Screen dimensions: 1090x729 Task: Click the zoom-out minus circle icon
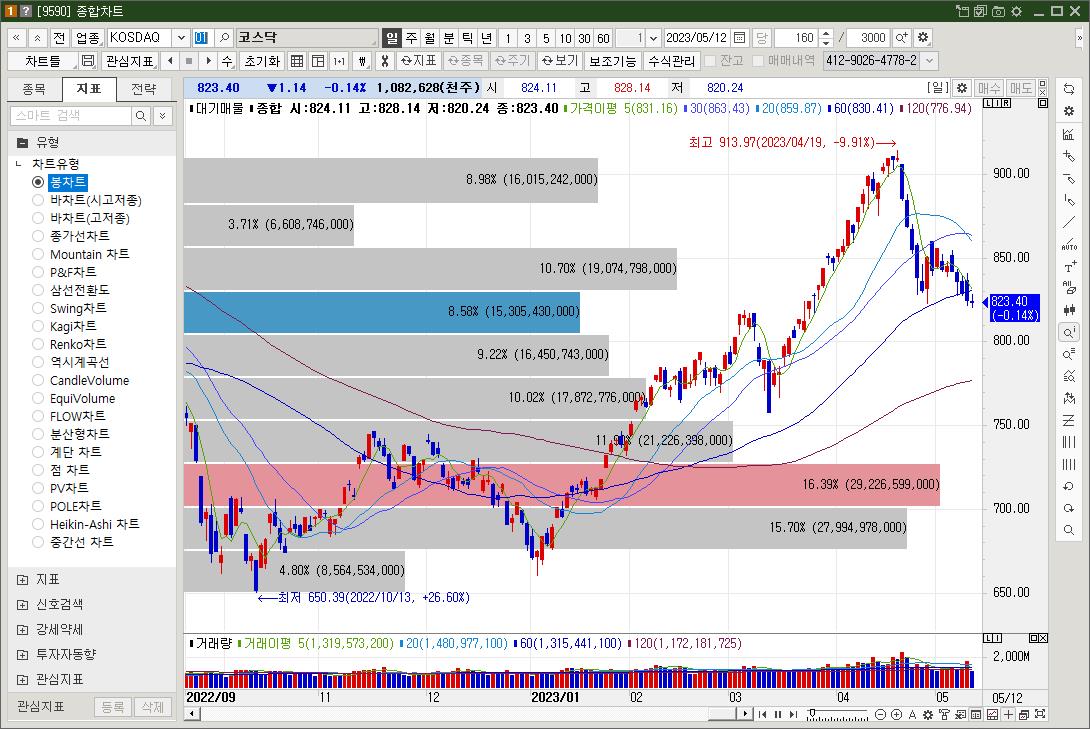coord(880,714)
